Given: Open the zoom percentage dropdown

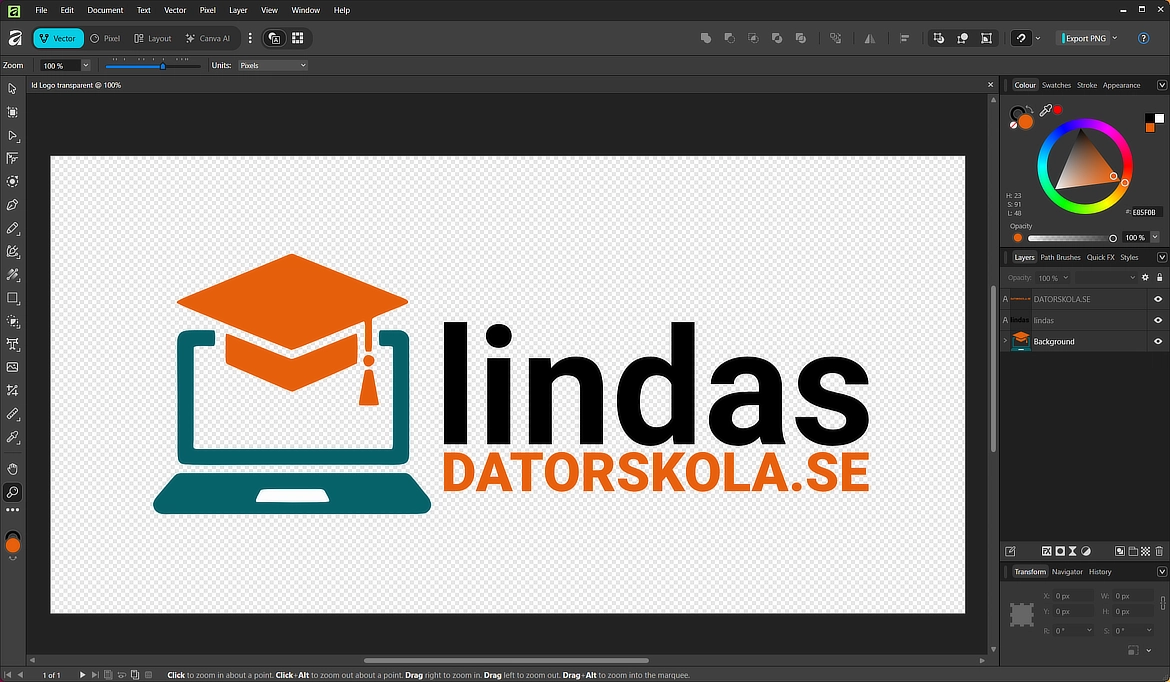Looking at the screenshot, I should click(86, 66).
